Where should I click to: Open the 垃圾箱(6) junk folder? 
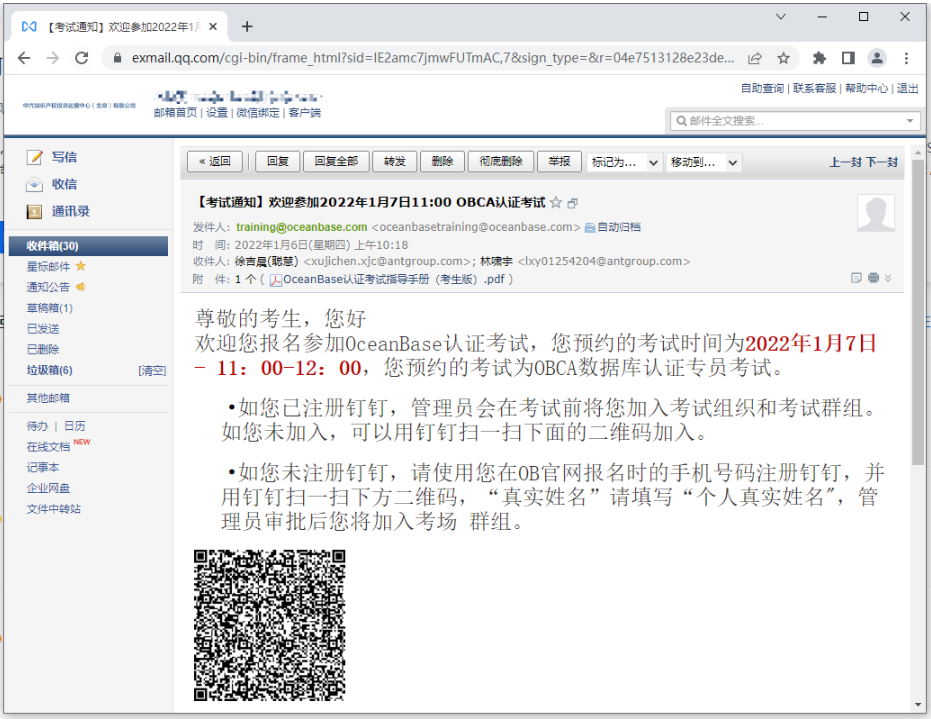tap(50, 370)
